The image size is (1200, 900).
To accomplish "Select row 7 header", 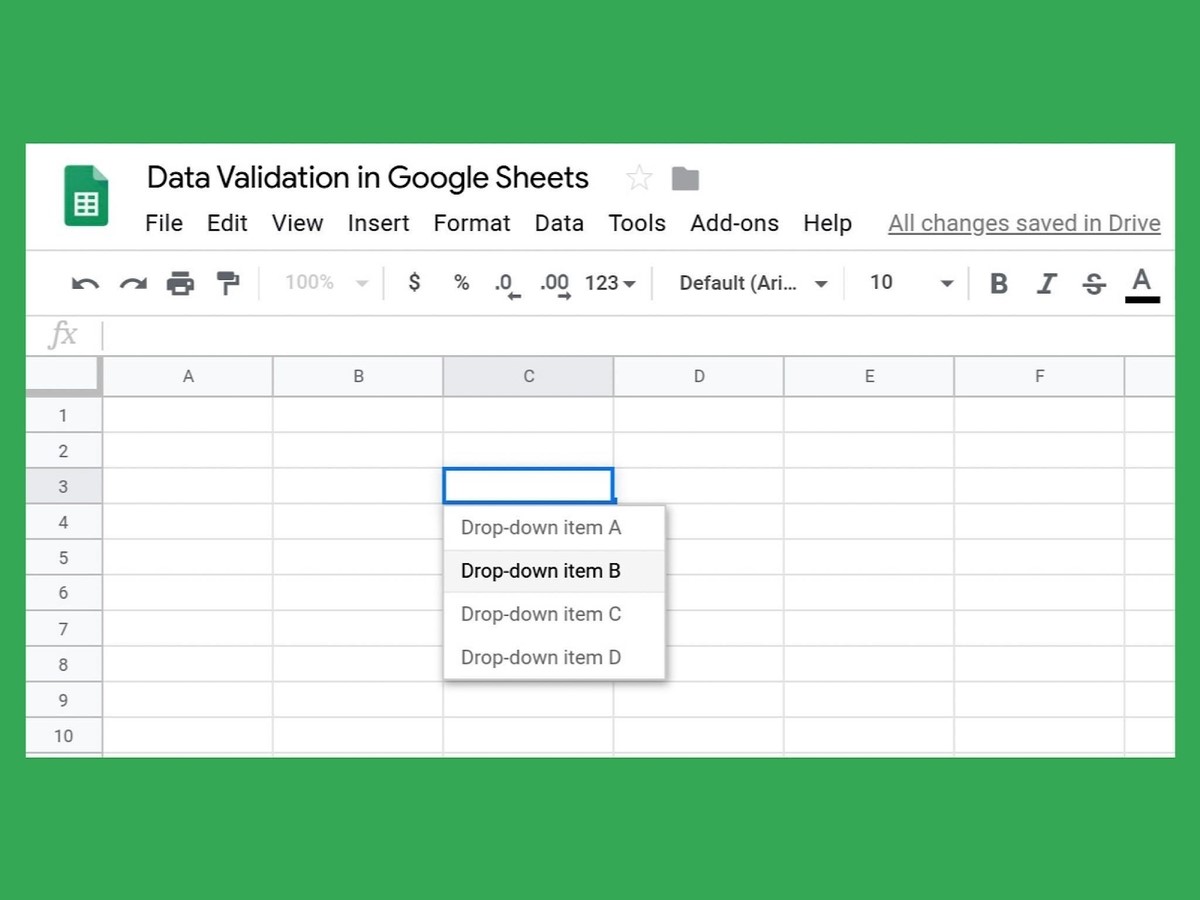I will 63,629.
